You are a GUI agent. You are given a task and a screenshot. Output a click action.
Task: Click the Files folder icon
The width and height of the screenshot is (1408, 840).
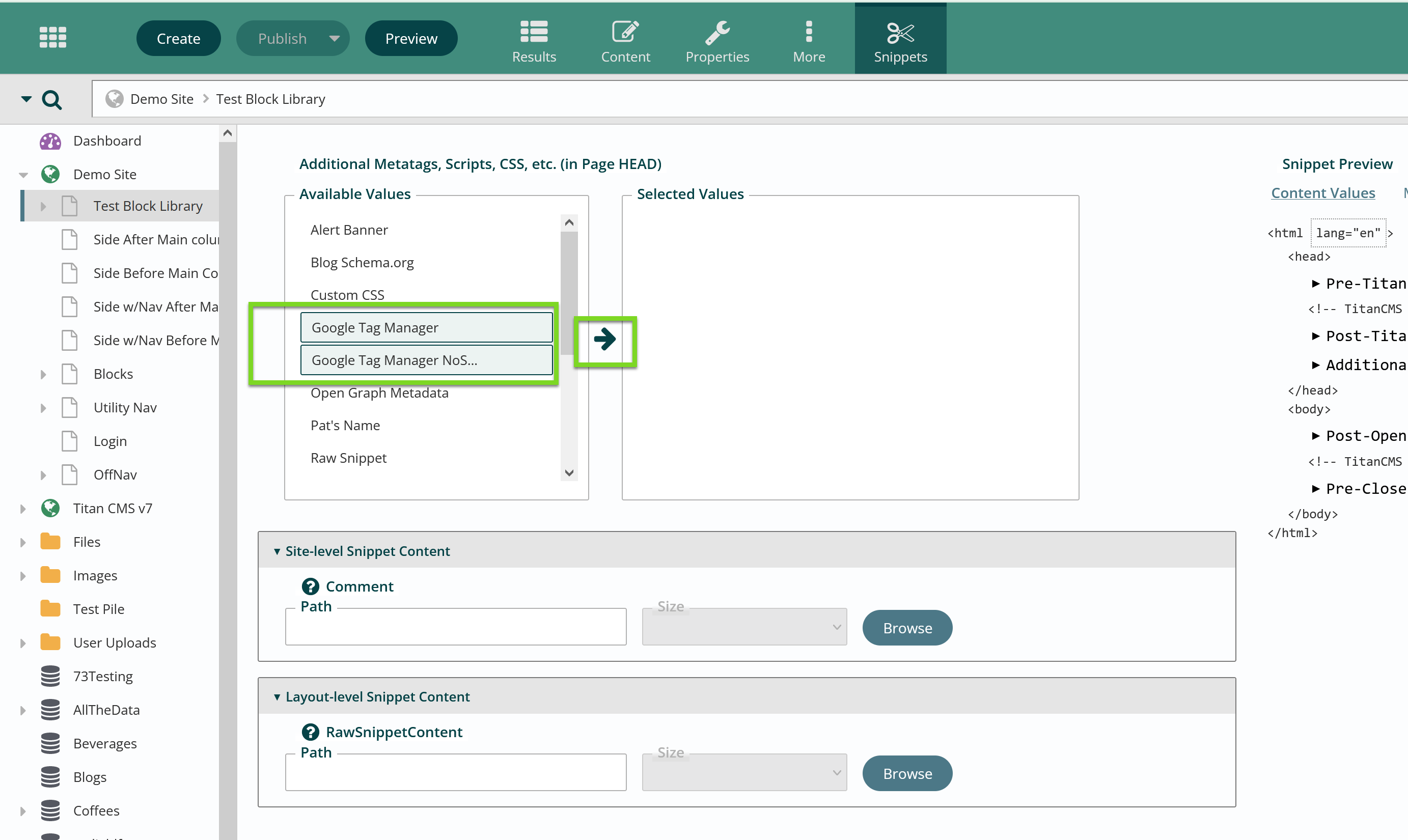[50, 542]
